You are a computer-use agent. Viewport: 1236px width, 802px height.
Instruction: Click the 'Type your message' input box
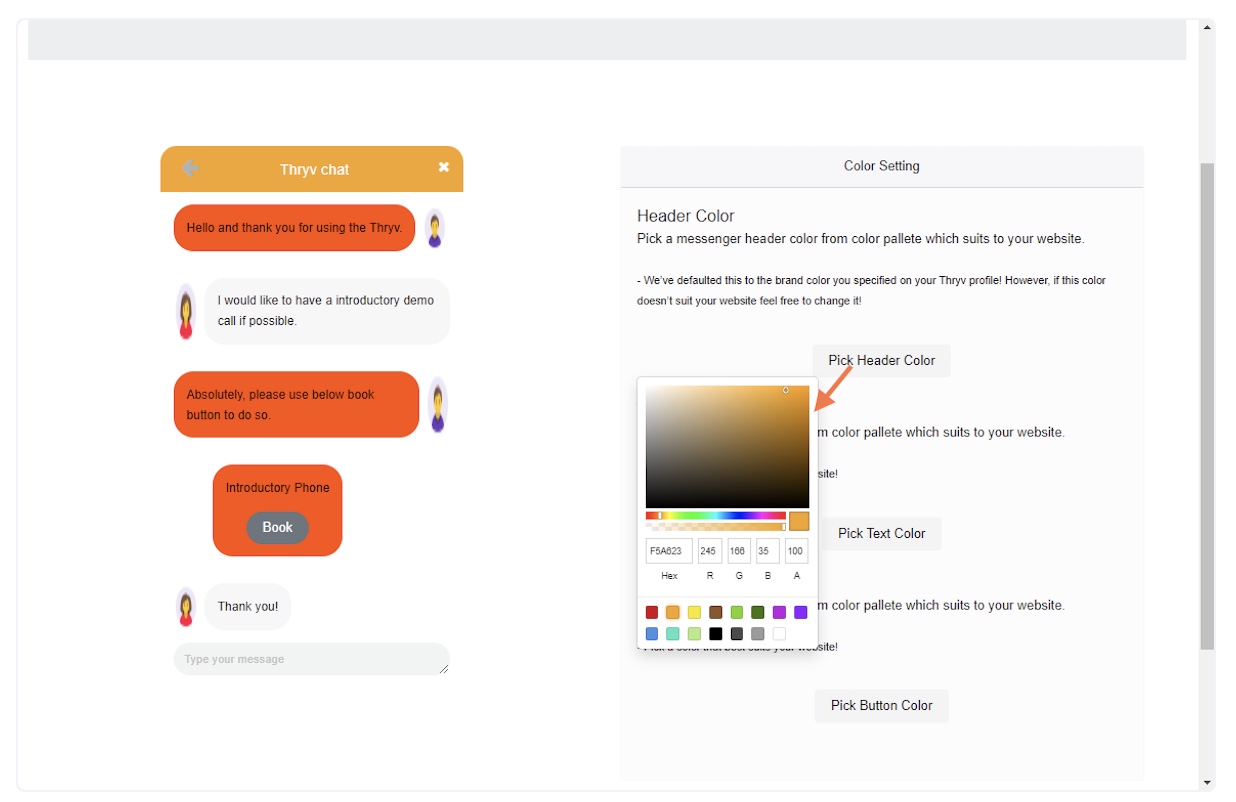pyautogui.click(x=312, y=659)
